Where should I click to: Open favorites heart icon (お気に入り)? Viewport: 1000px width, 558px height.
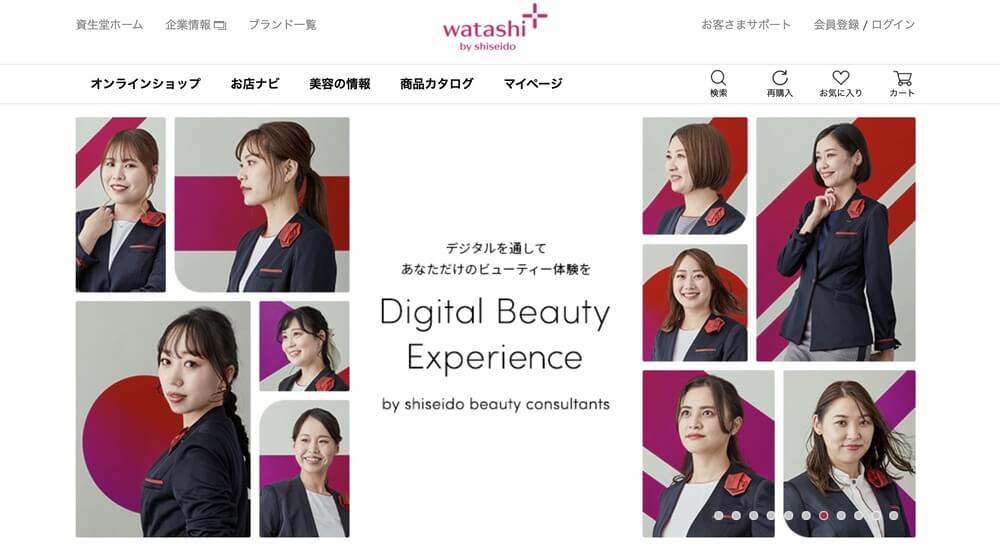point(841,84)
